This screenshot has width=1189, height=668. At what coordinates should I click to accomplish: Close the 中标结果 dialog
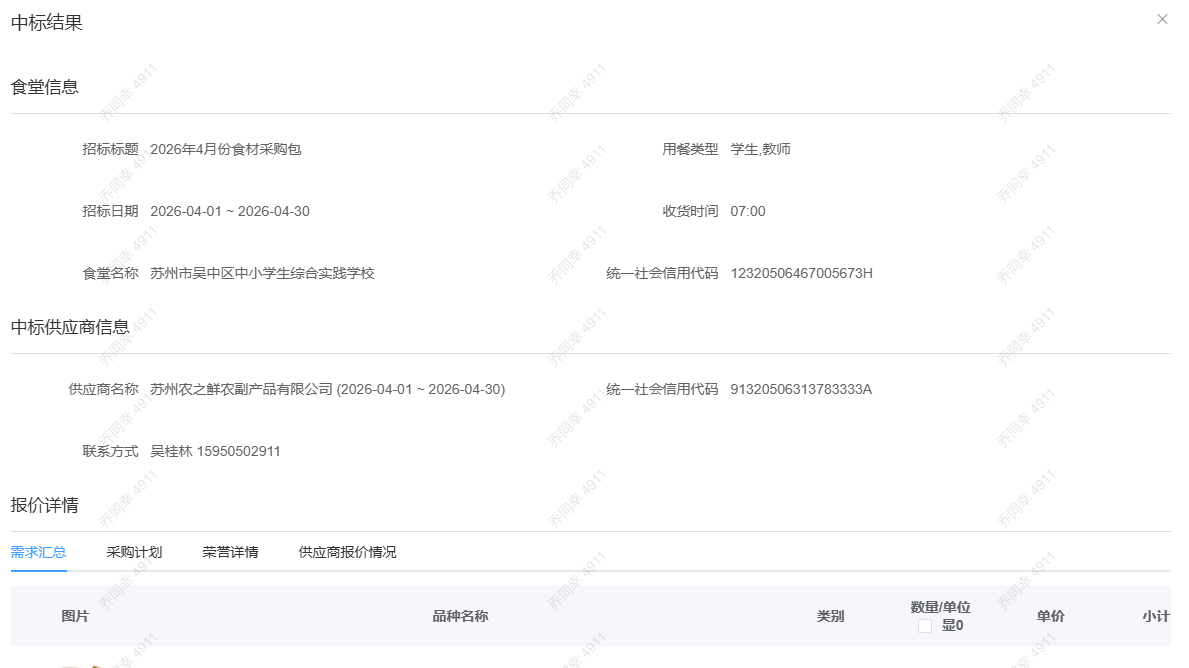[1162, 19]
